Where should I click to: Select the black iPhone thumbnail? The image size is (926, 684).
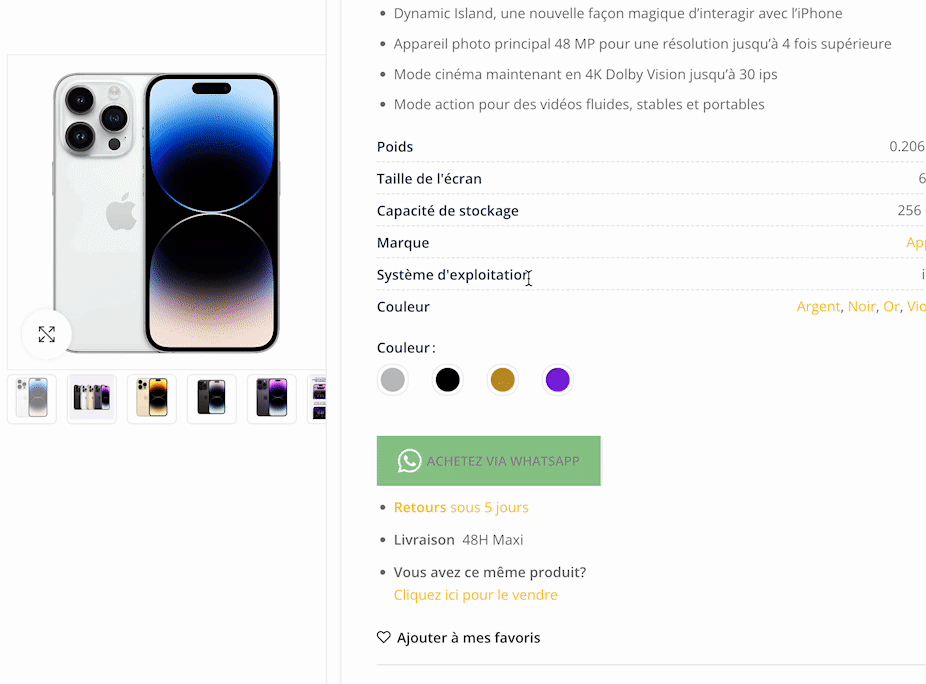click(212, 398)
